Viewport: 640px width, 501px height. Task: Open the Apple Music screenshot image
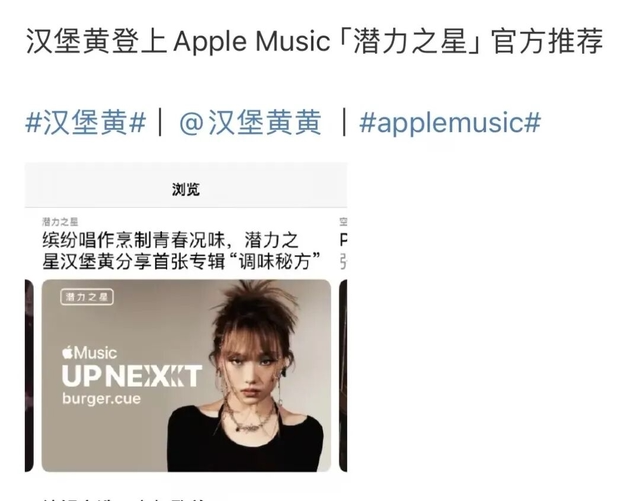(186, 317)
